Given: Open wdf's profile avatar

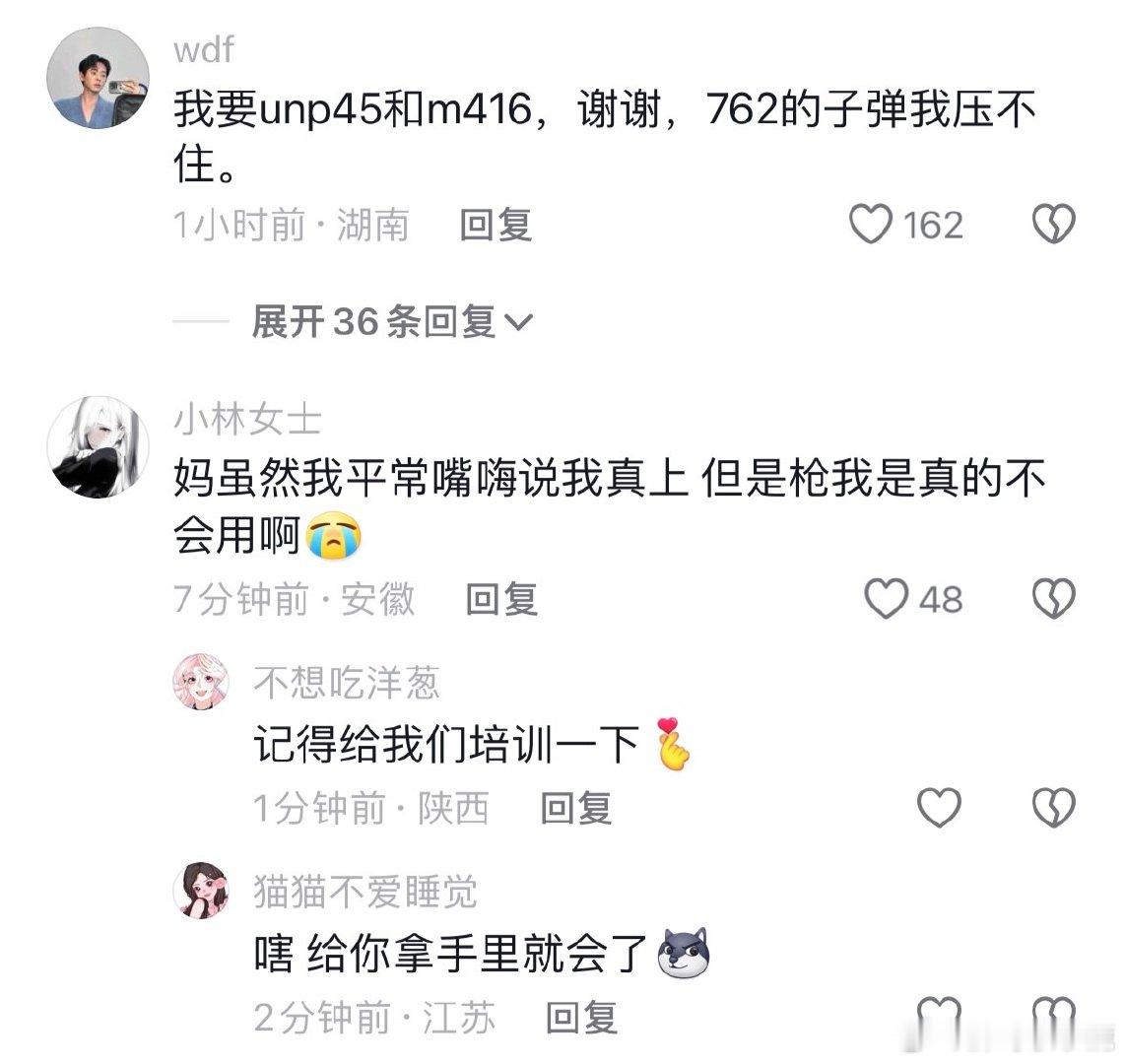Looking at the screenshot, I should coord(99,78).
